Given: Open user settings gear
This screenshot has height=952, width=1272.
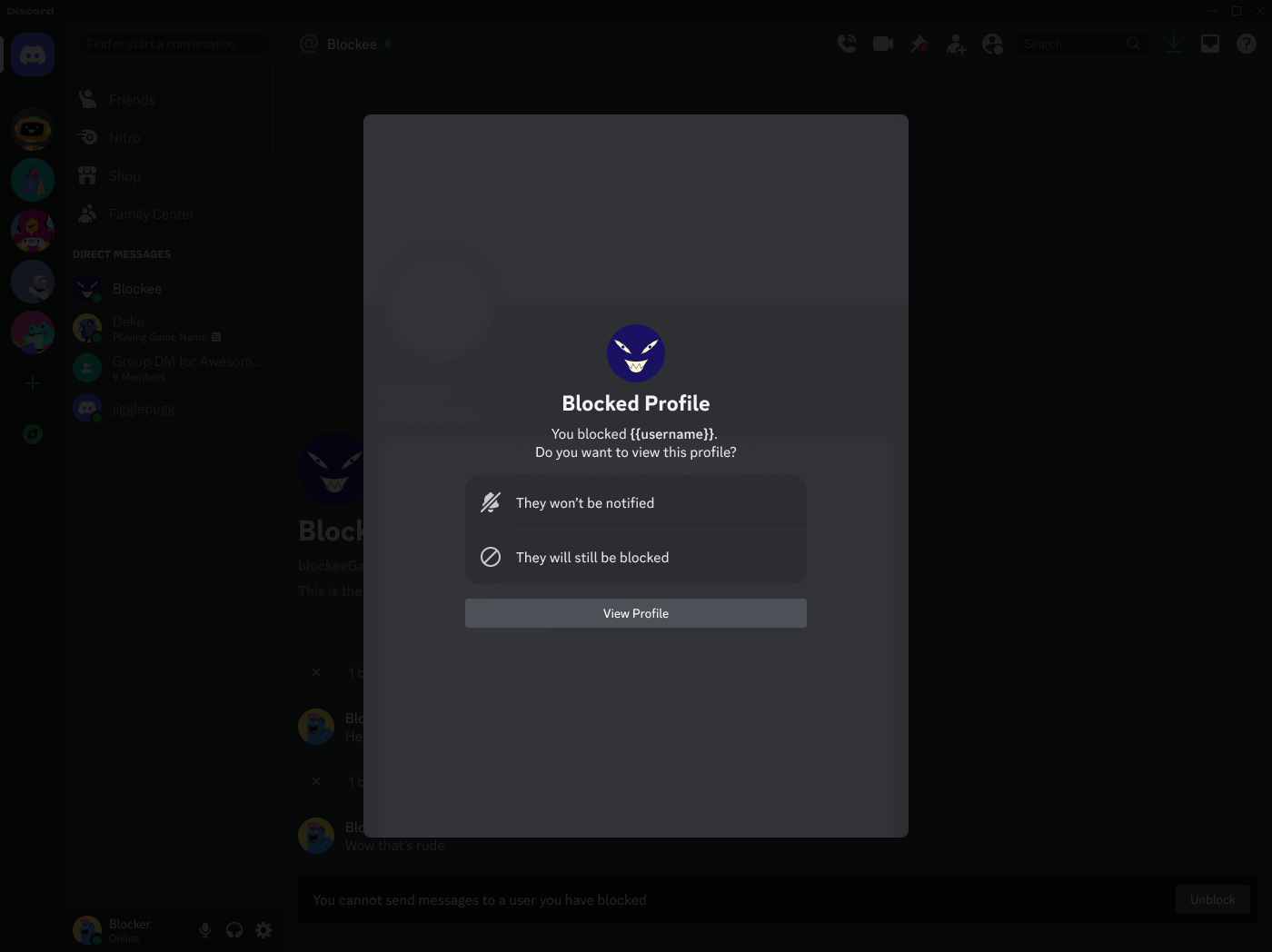Looking at the screenshot, I should (x=263, y=930).
